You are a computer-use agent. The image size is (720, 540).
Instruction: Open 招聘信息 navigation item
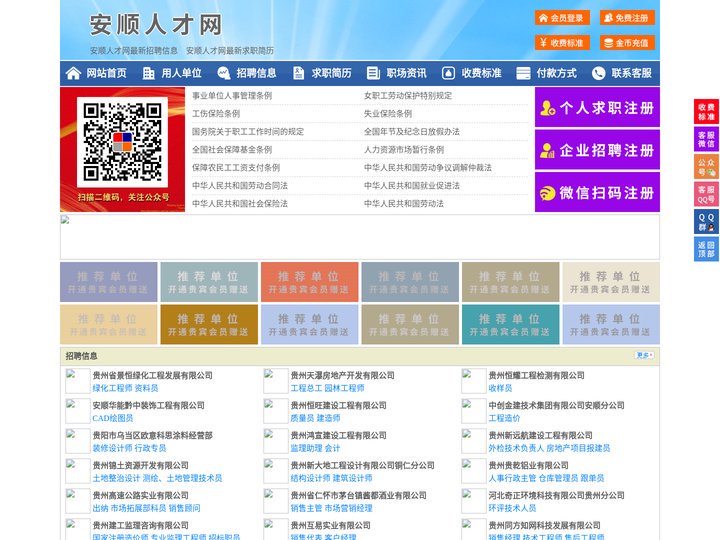(256, 73)
